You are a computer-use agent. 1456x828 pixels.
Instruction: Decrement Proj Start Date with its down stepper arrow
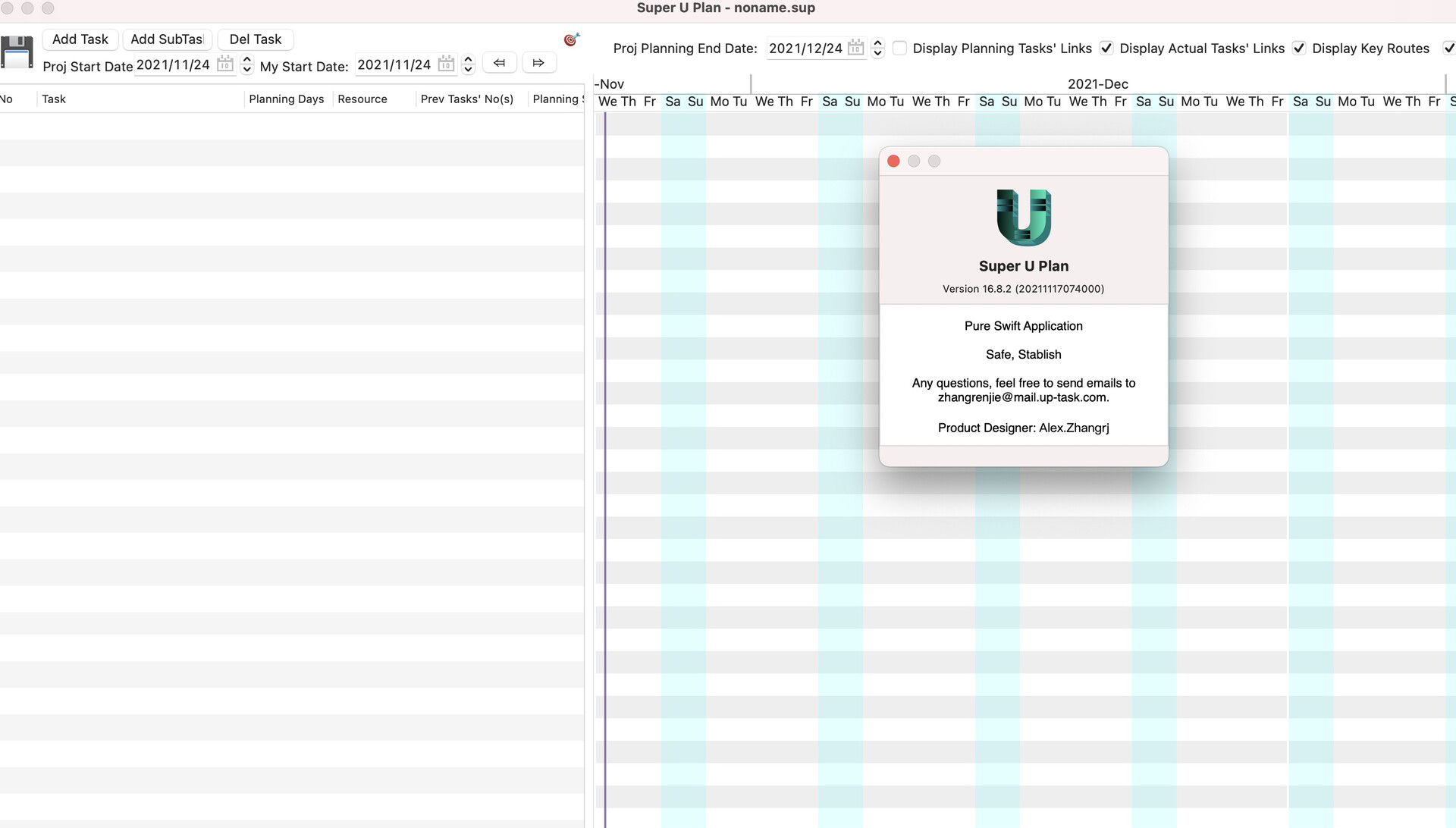coord(246,70)
